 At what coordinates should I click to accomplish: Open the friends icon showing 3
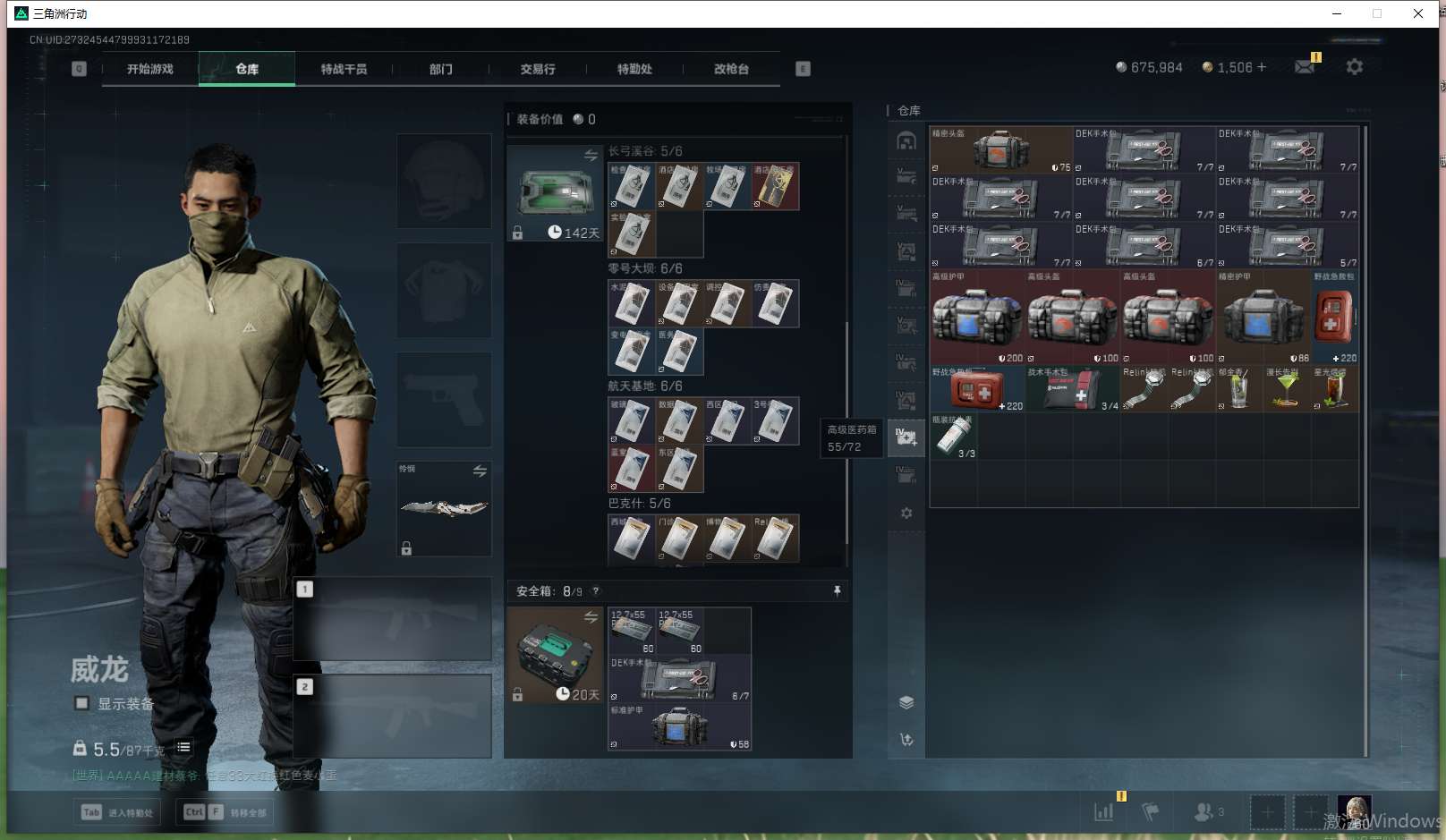tap(1209, 812)
